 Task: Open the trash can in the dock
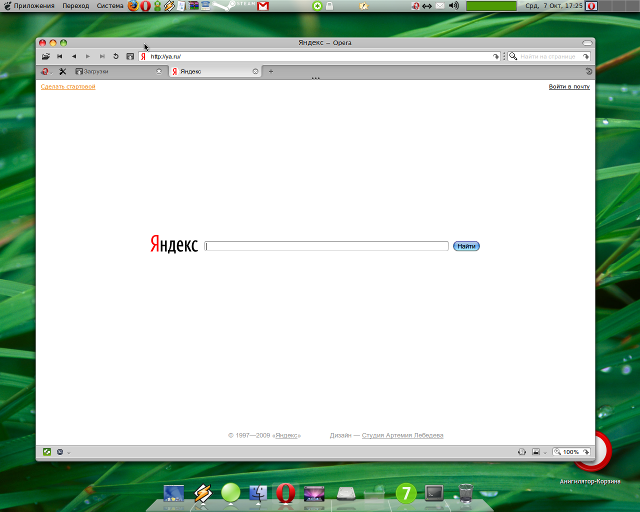click(x=466, y=493)
